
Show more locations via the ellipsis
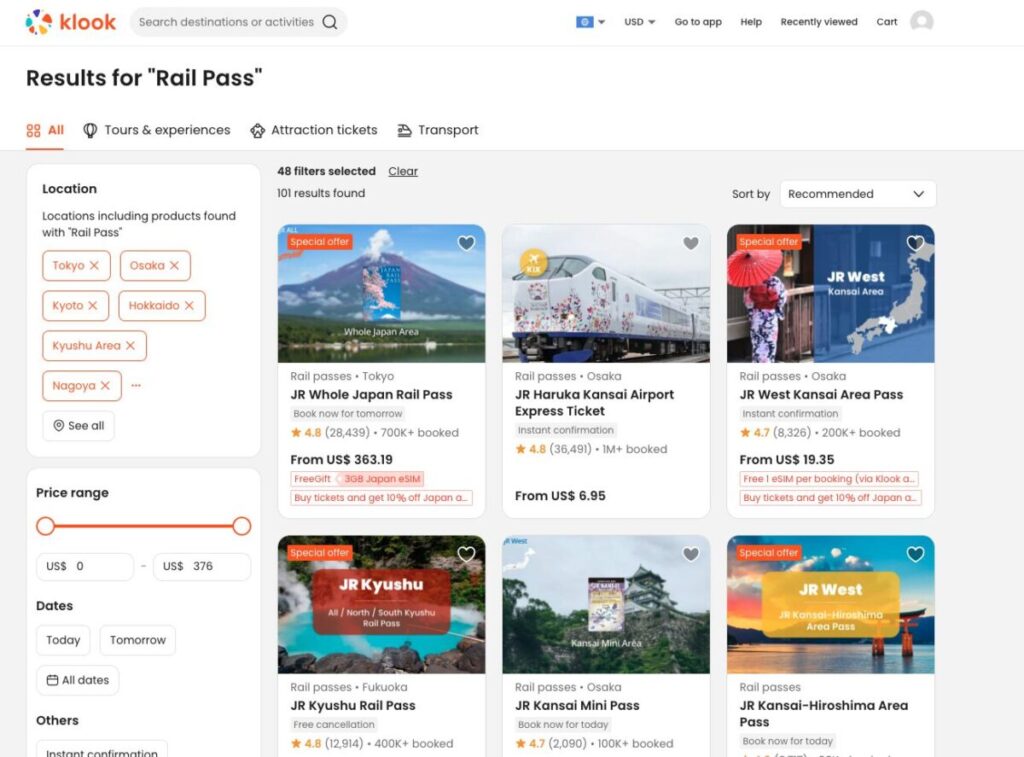pos(136,385)
